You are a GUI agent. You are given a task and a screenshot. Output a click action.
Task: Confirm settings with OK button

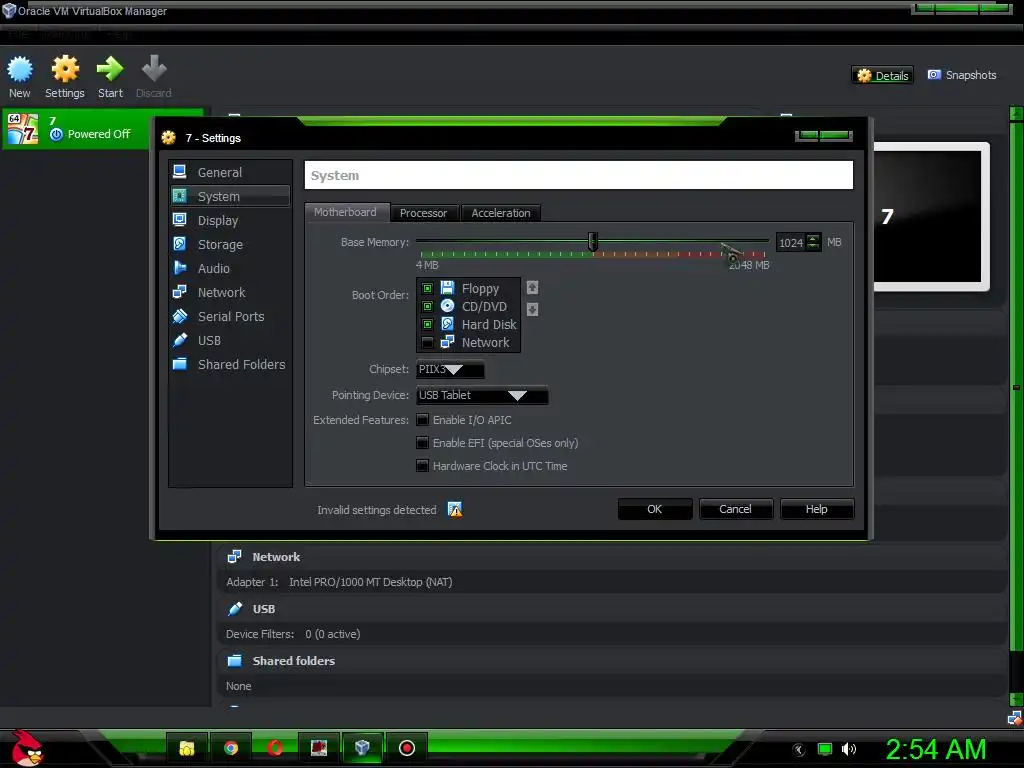(654, 509)
